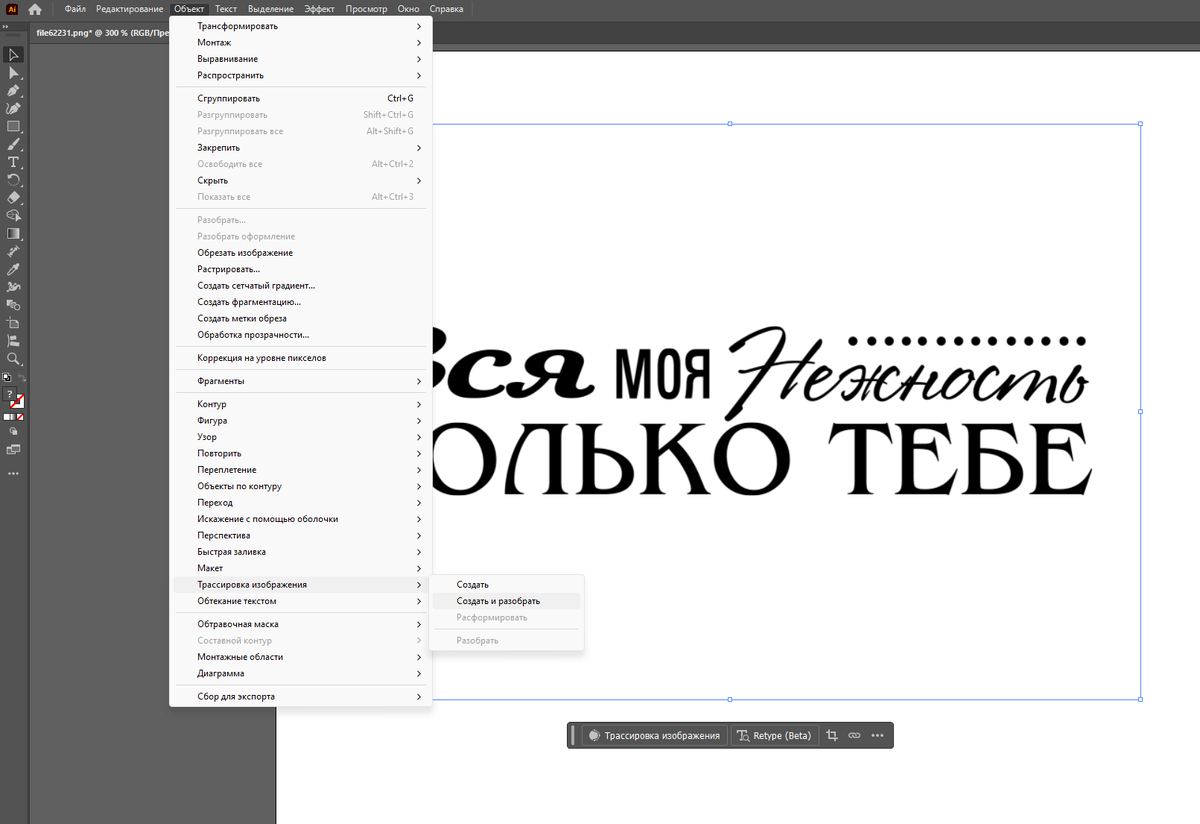This screenshot has height=824, width=1200.
Task: Choose Обработка прозрачности… entry
Action: pos(301,335)
